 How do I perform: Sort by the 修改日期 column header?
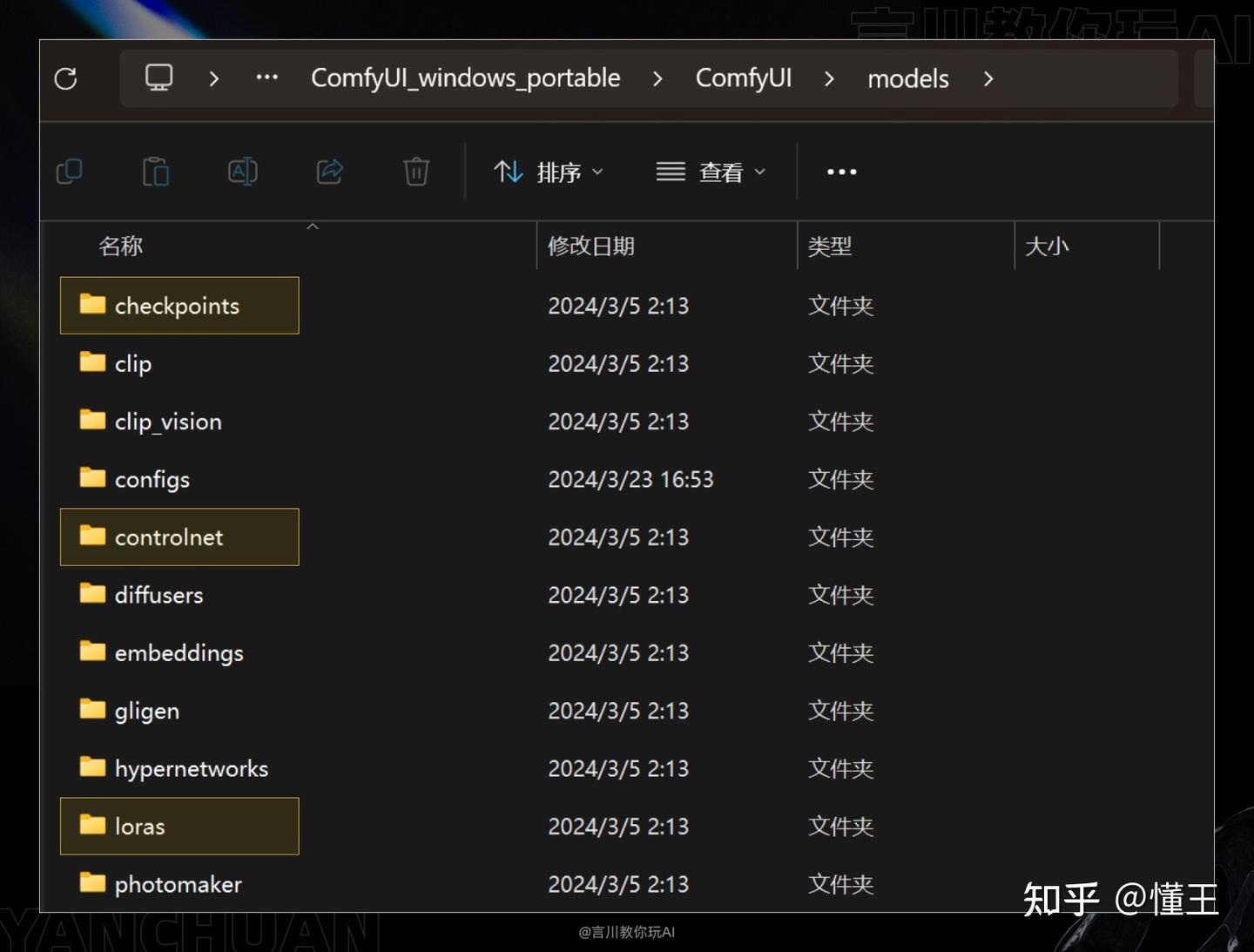pos(591,246)
